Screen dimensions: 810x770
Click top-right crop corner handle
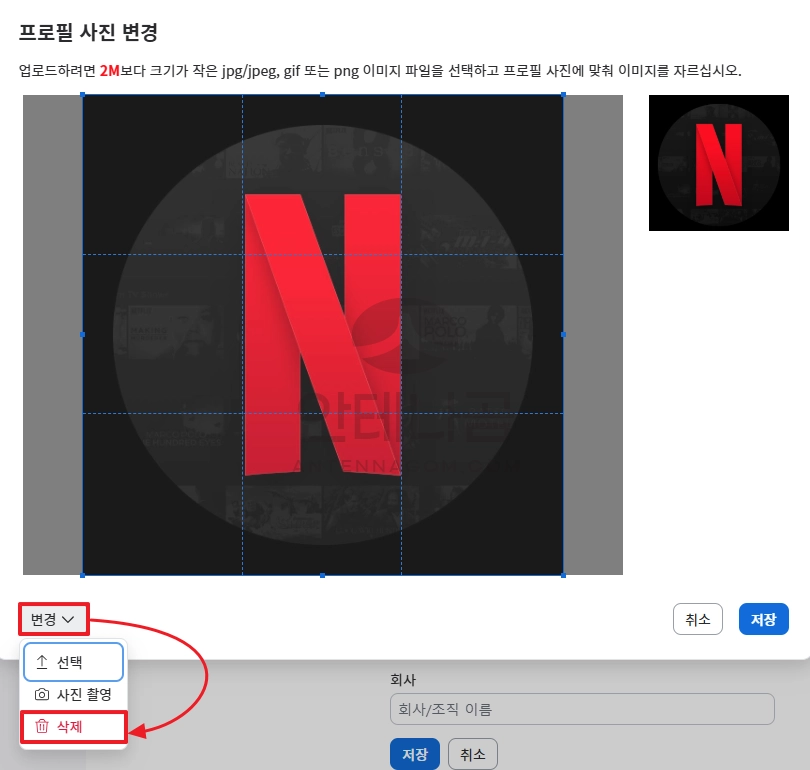coord(563,95)
